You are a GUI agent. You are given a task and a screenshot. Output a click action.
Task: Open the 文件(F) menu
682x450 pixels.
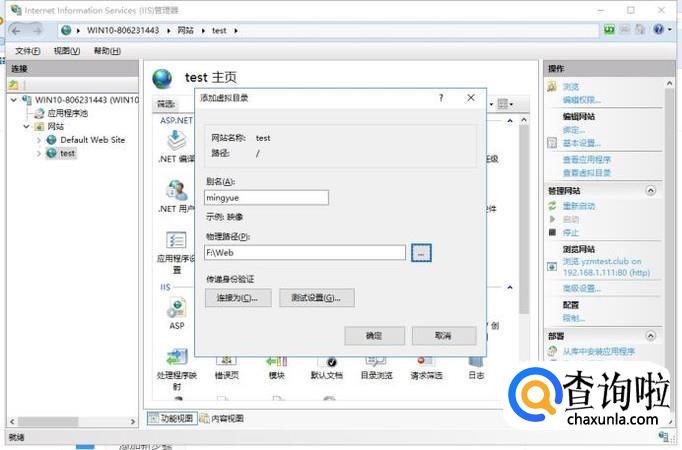28,51
